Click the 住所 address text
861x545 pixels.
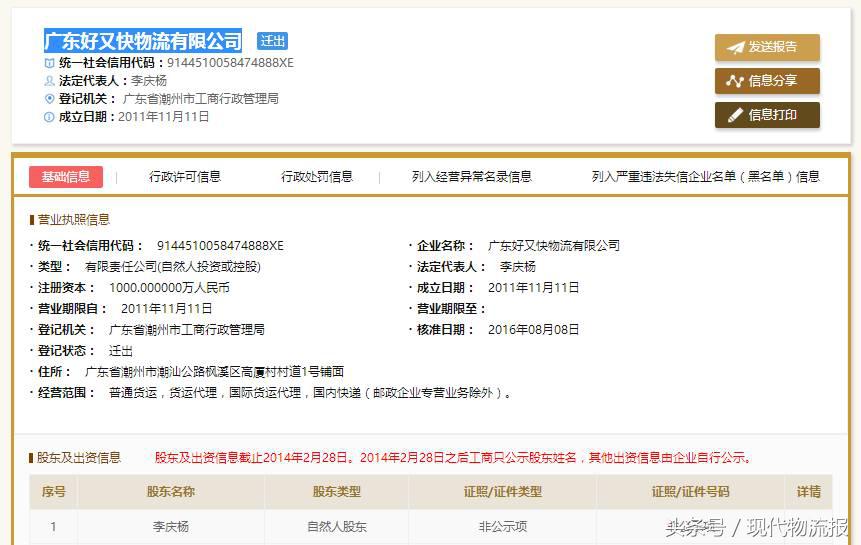(214, 372)
